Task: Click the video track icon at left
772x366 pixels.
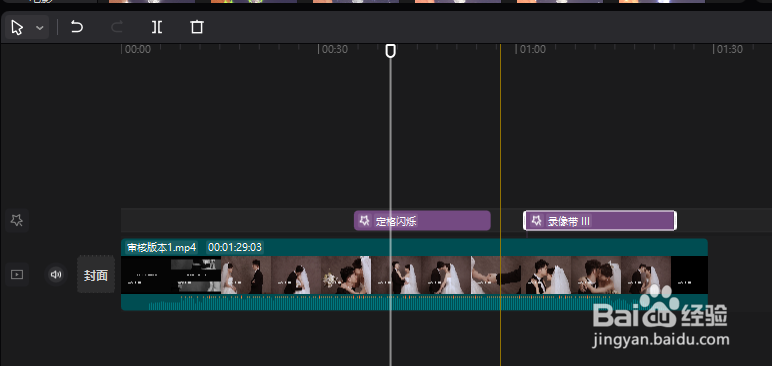Action: pos(17,274)
